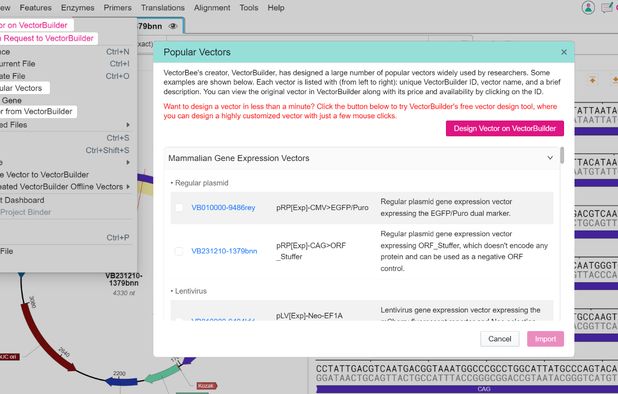Click the '2200' position tick on map
This screenshot has height=394, width=618.
(x=119, y=373)
